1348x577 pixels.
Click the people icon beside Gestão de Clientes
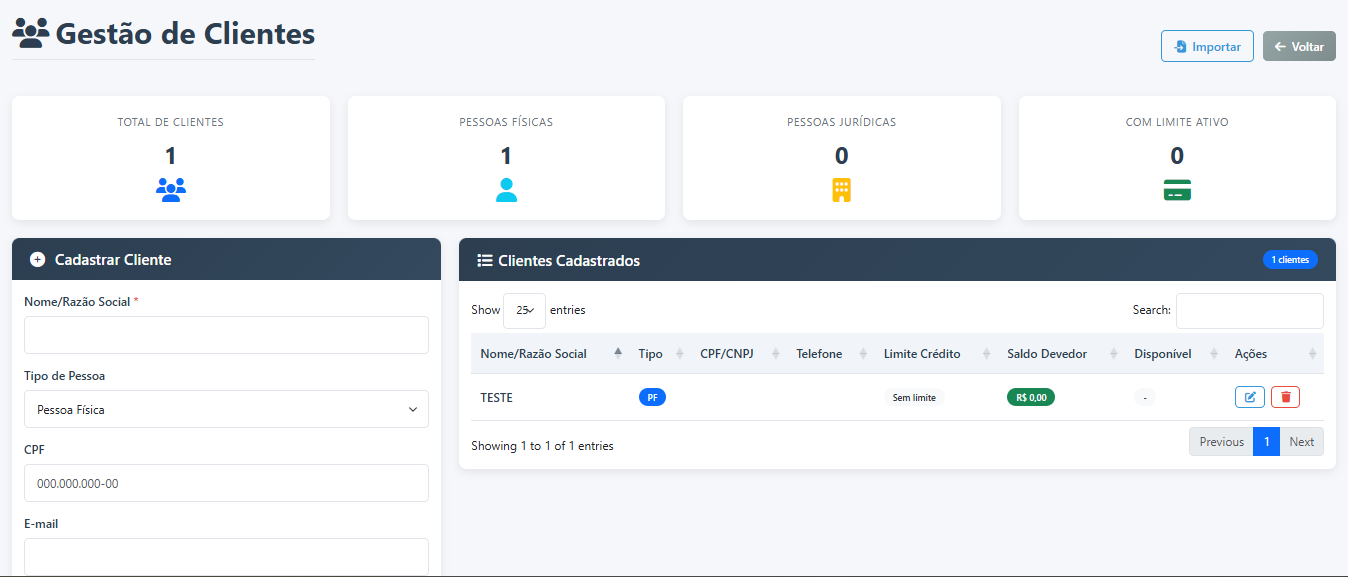[x=30, y=34]
